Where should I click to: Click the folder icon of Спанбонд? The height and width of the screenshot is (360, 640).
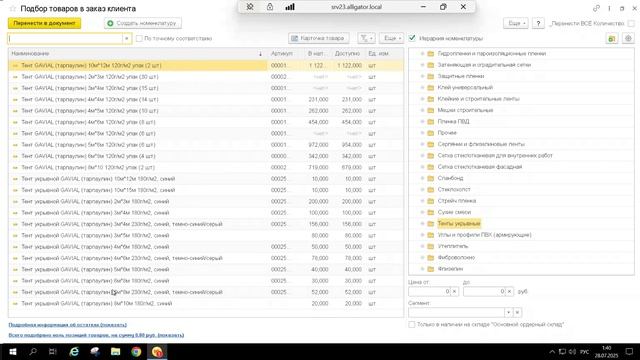click(x=431, y=178)
